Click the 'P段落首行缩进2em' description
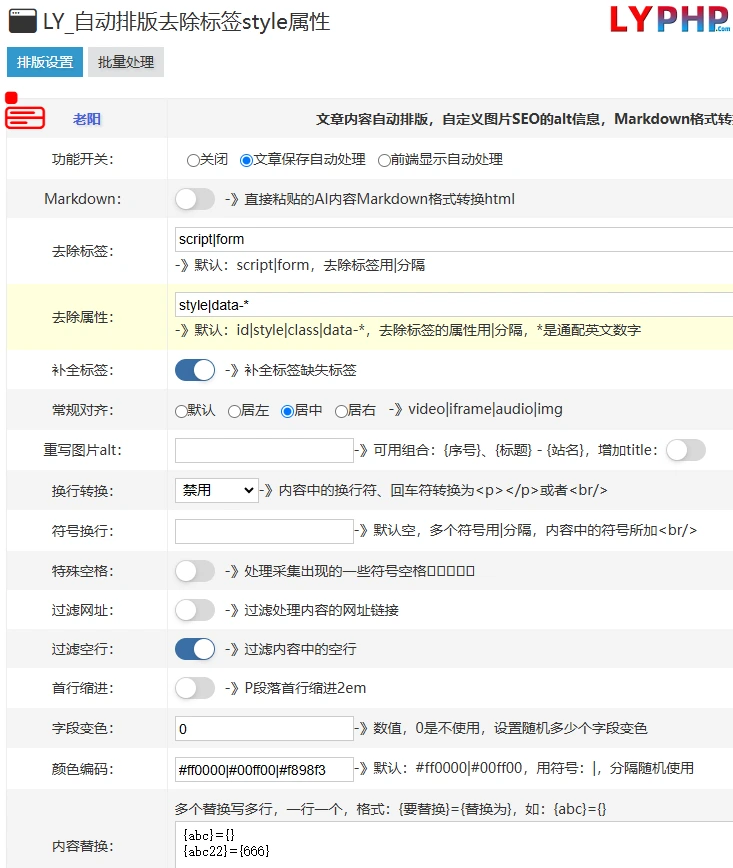Image resolution: width=733 pixels, height=868 pixels. point(305,688)
